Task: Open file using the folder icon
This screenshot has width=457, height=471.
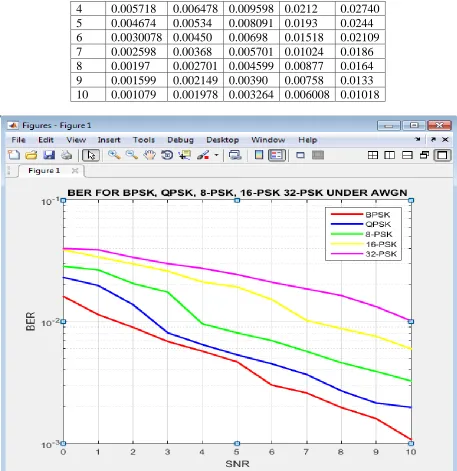Action: point(31,155)
